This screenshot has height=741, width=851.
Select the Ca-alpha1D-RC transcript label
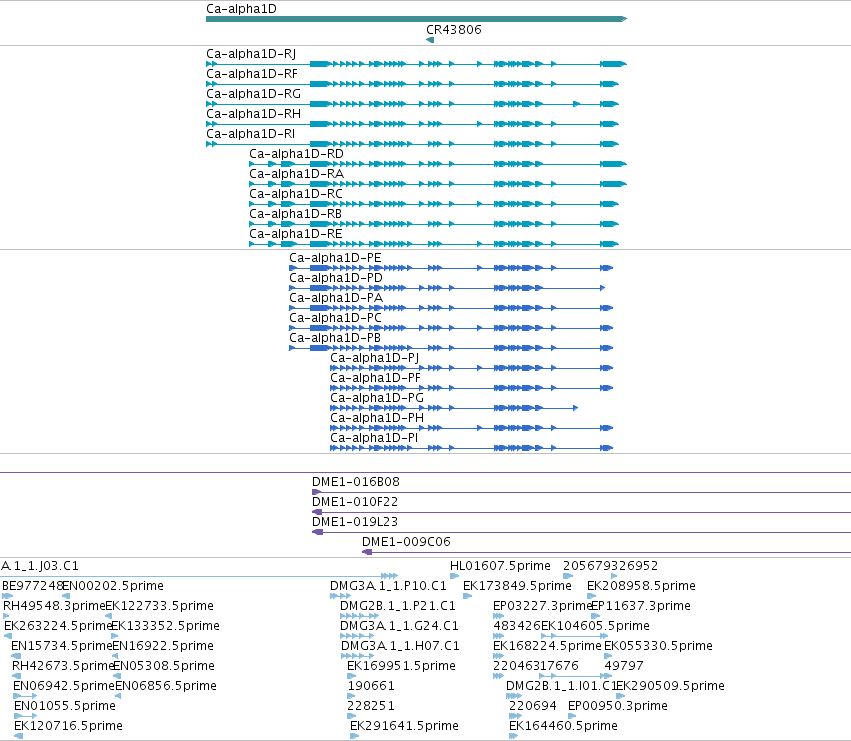point(296,194)
